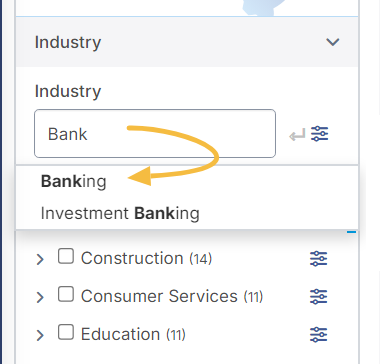Expand the Consumer Services category arrow

pyautogui.click(x=40, y=297)
